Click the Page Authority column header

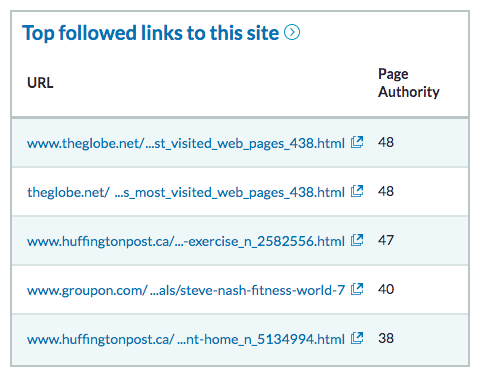click(409, 83)
